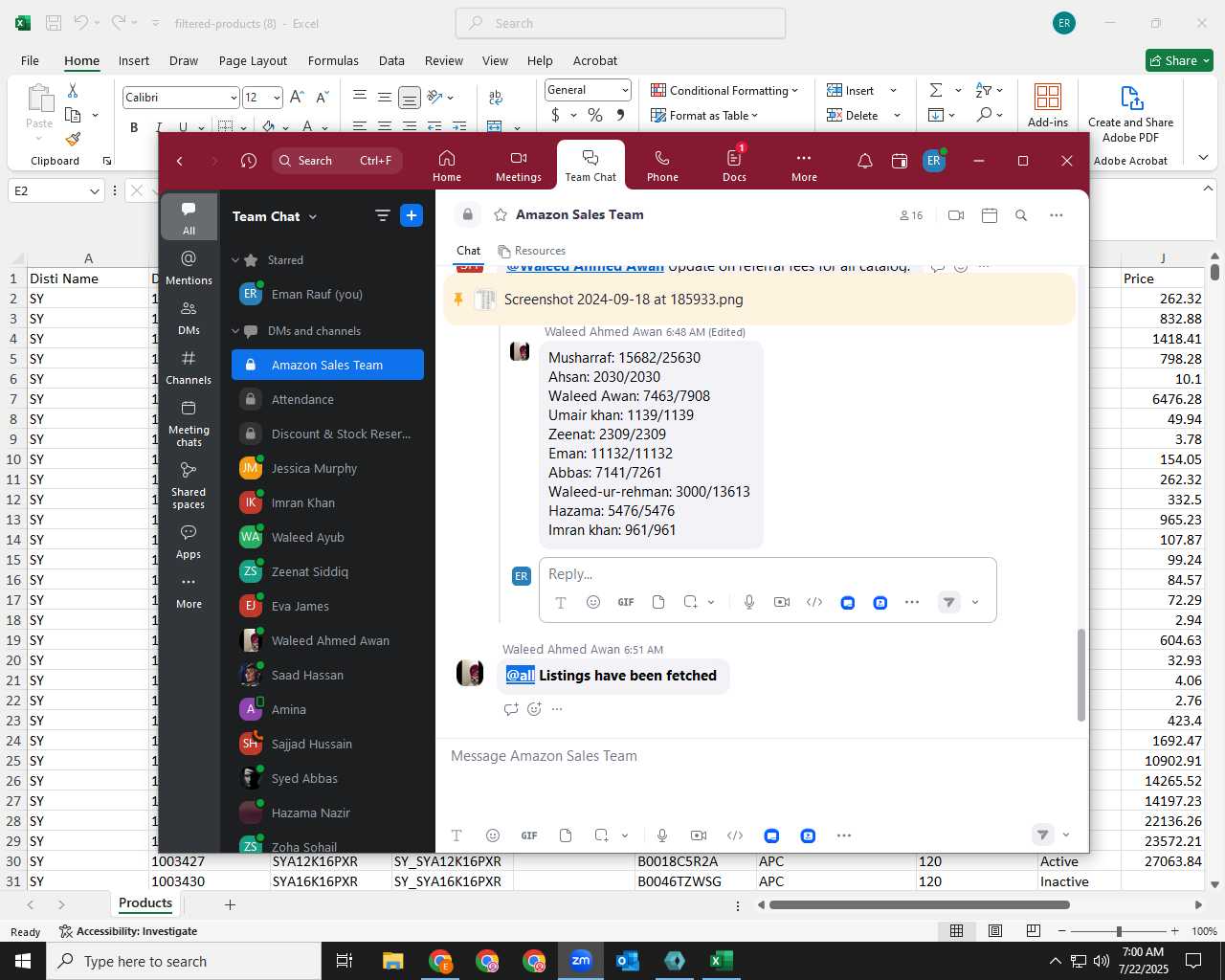Switch Excel to Page Layout view
1225x980 pixels.
995,931
